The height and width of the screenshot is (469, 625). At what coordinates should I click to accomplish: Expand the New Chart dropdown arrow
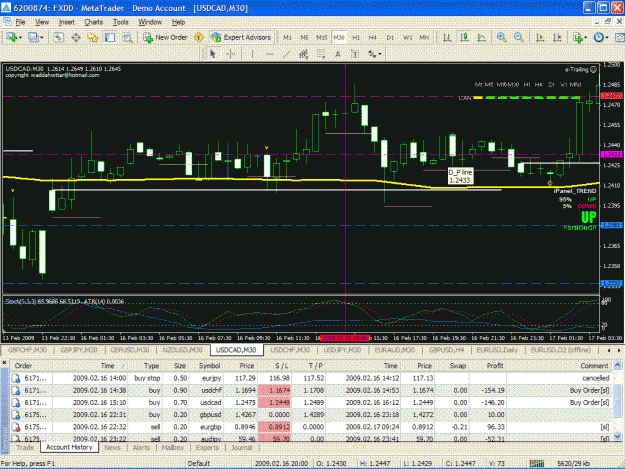click(20, 37)
